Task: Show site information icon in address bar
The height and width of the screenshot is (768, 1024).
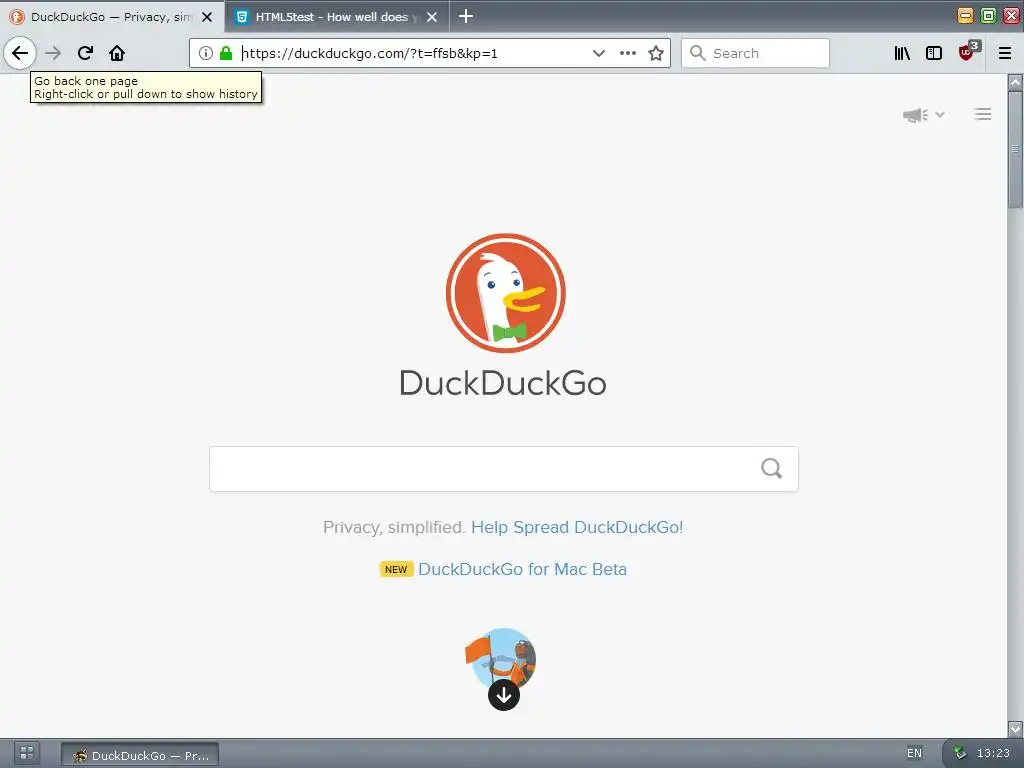Action: pyautogui.click(x=206, y=53)
